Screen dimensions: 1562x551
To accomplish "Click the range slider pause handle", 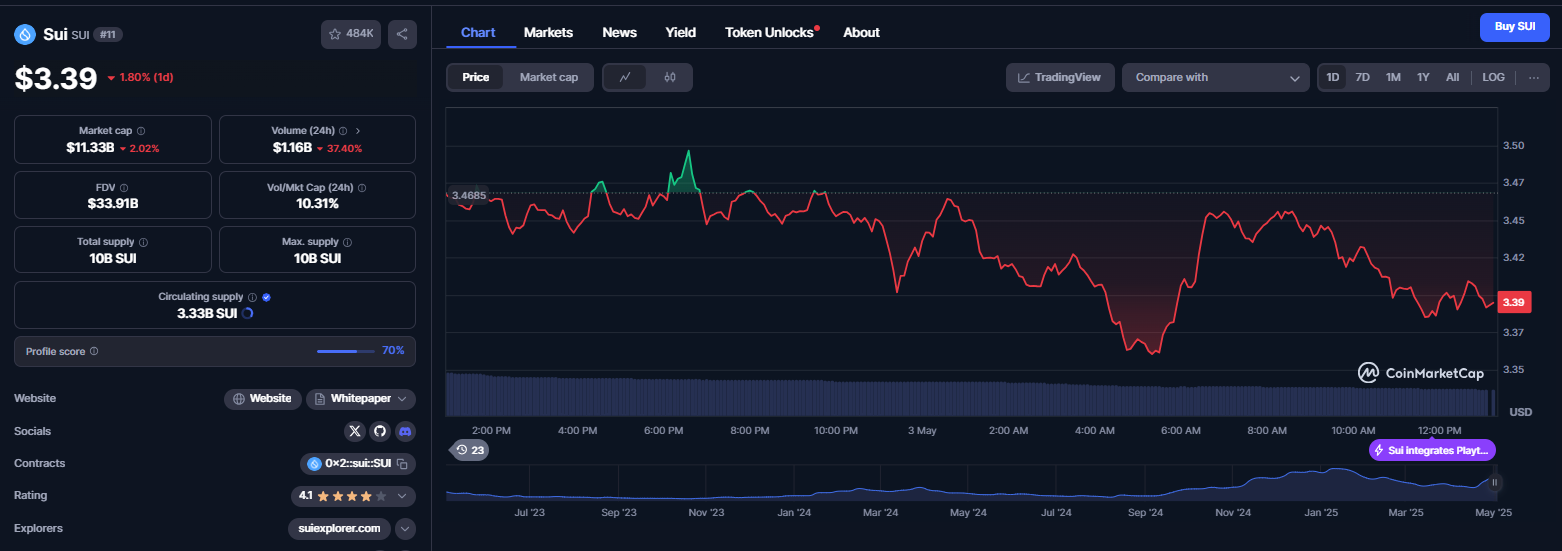I will (x=1495, y=483).
